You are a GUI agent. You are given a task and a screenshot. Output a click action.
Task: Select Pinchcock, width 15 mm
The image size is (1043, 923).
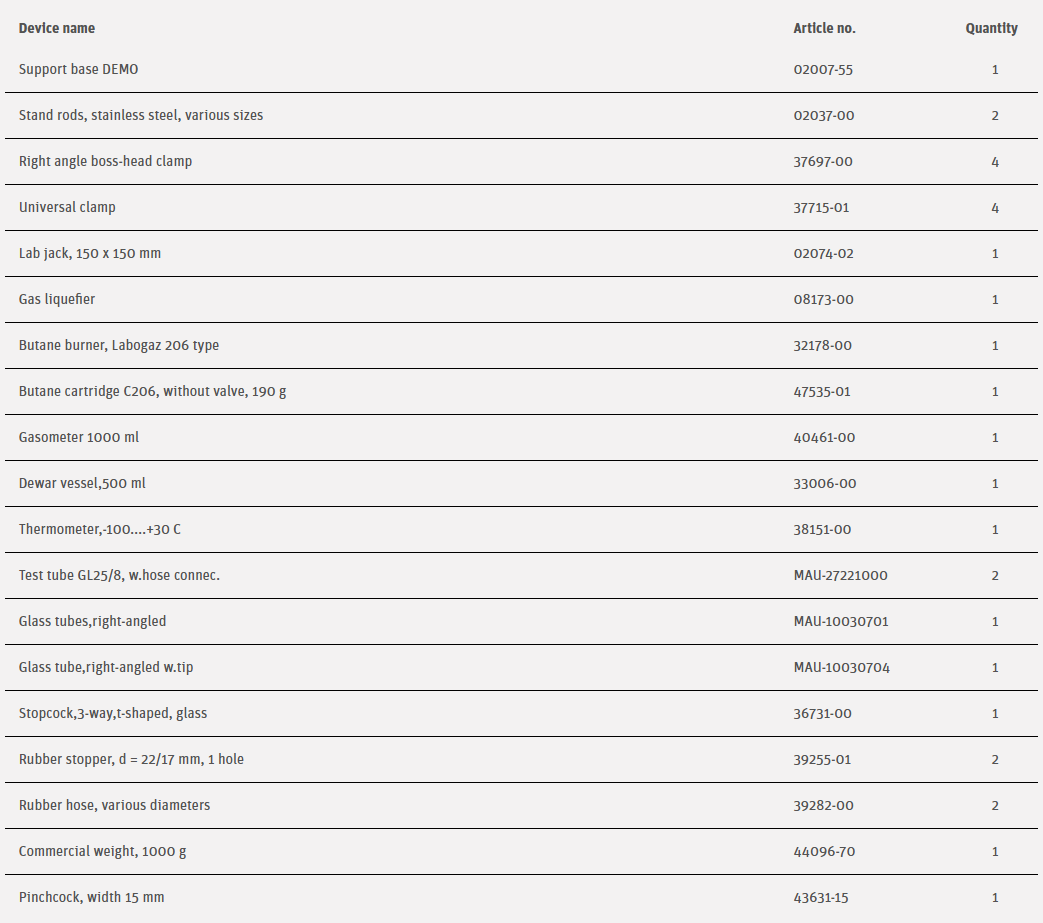pyautogui.click(x=91, y=897)
